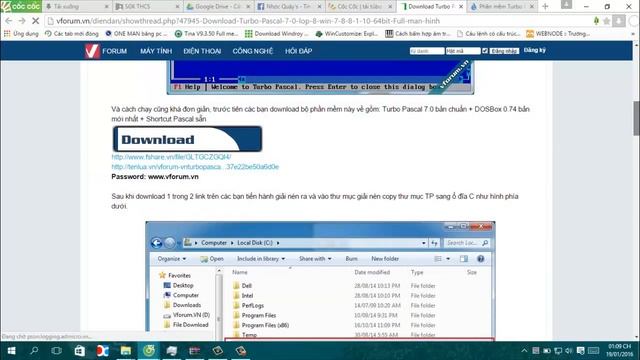The width and height of the screenshot is (640, 360).
Task: Open Task View on the taskbar
Action: pyautogui.click(x=57, y=351)
